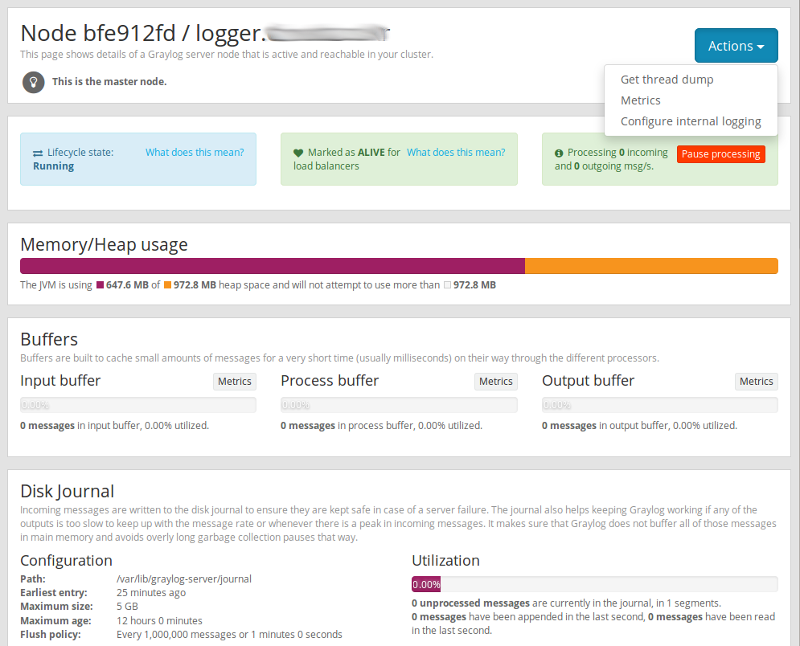Viewport: 800px width, 646px height.
Task: Click the lifecycle state arrows icon
Action: coord(37,153)
